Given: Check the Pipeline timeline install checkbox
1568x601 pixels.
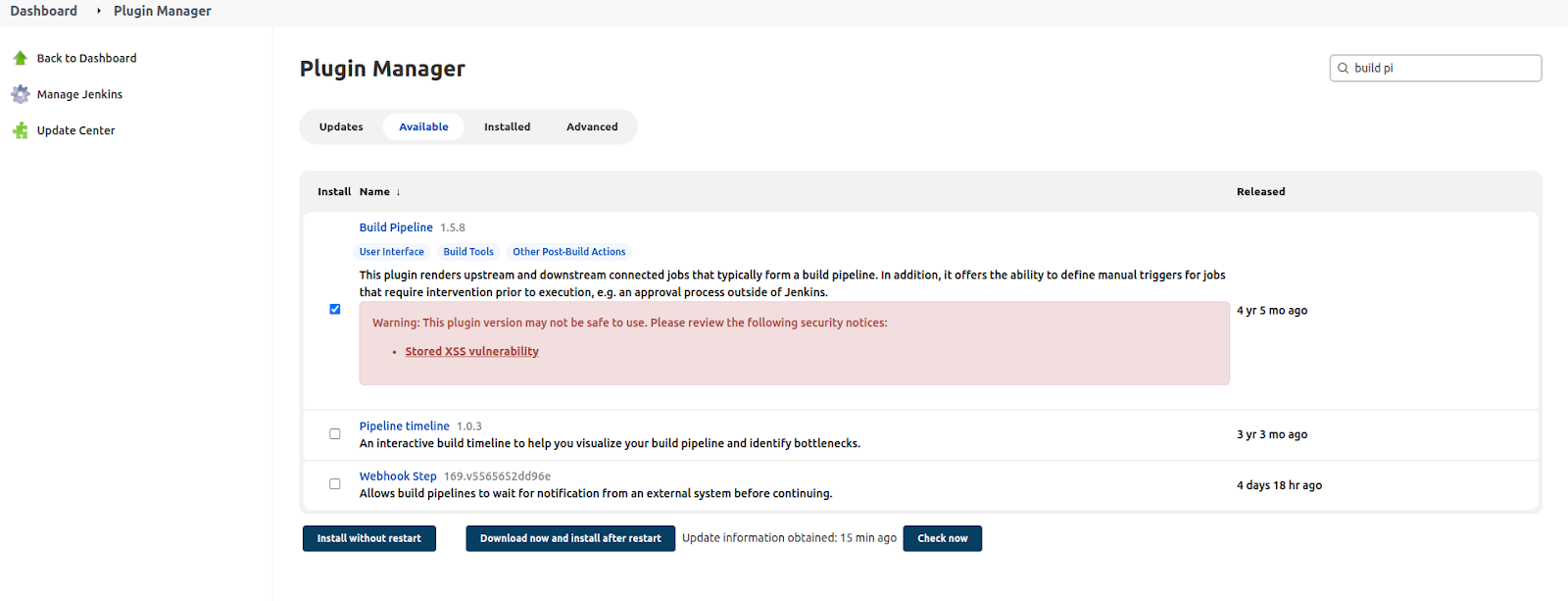Looking at the screenshot, I should pos(335,433).
